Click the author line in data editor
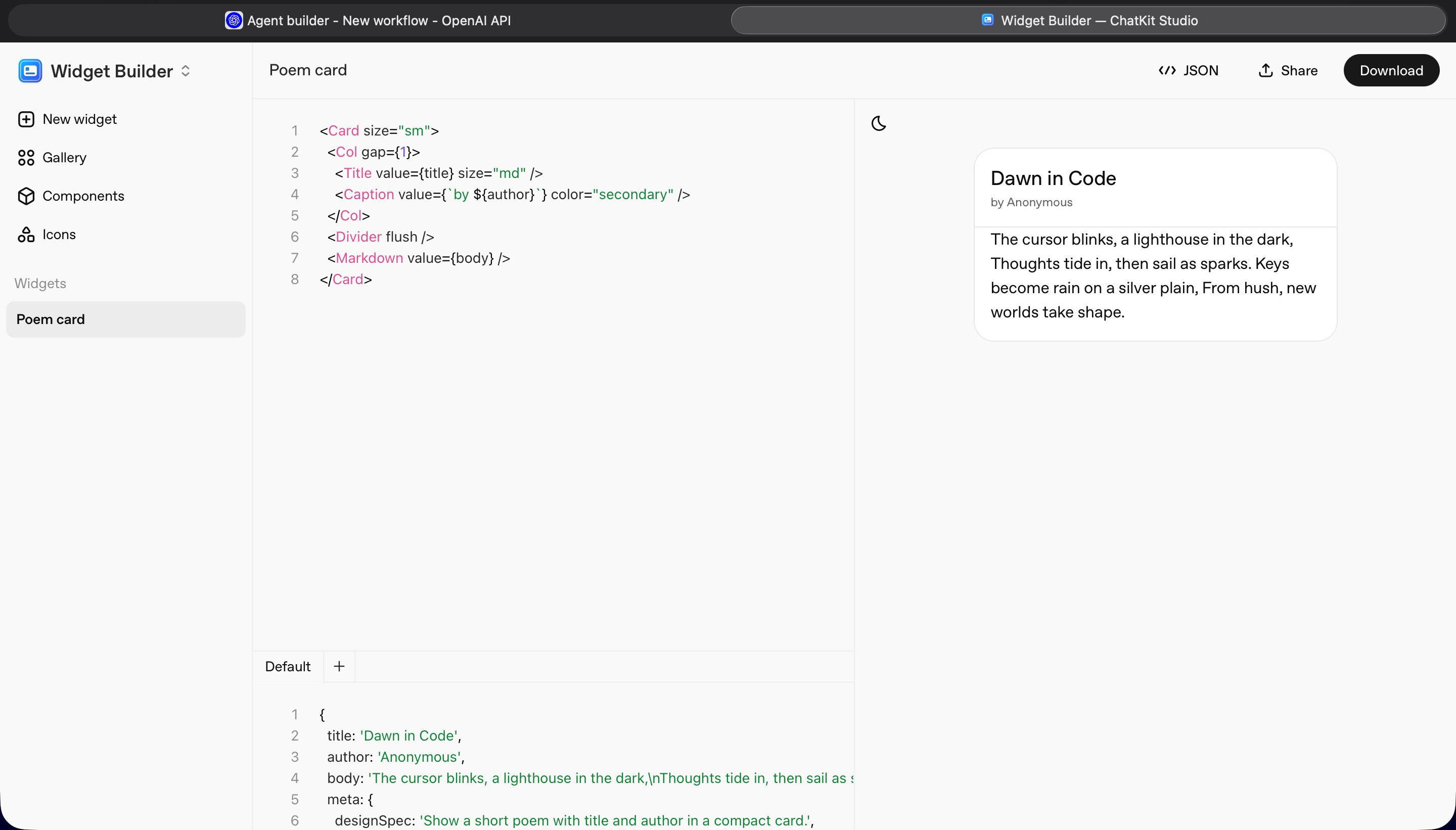Image resolution: width=1456 pixels, height=830 pixels. click(396, 757)
